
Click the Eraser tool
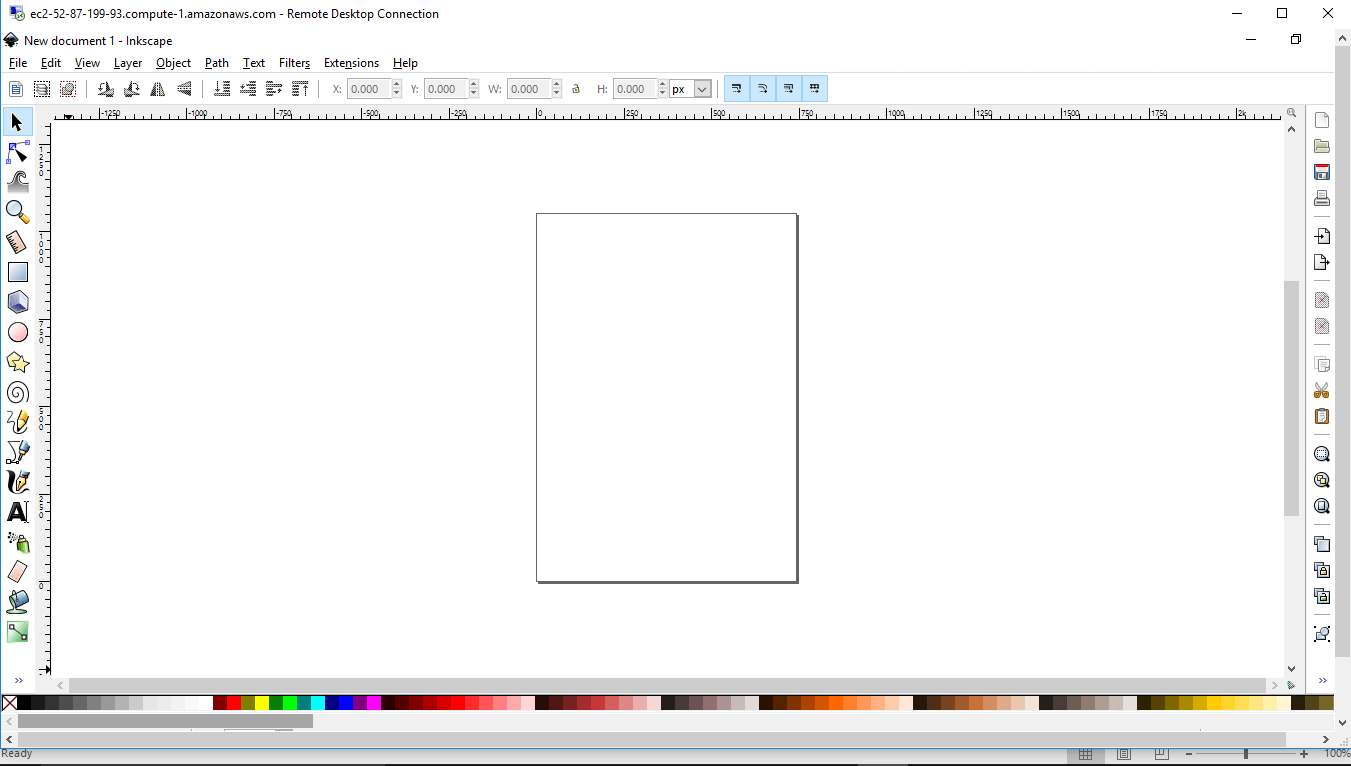tap(18, 572)
